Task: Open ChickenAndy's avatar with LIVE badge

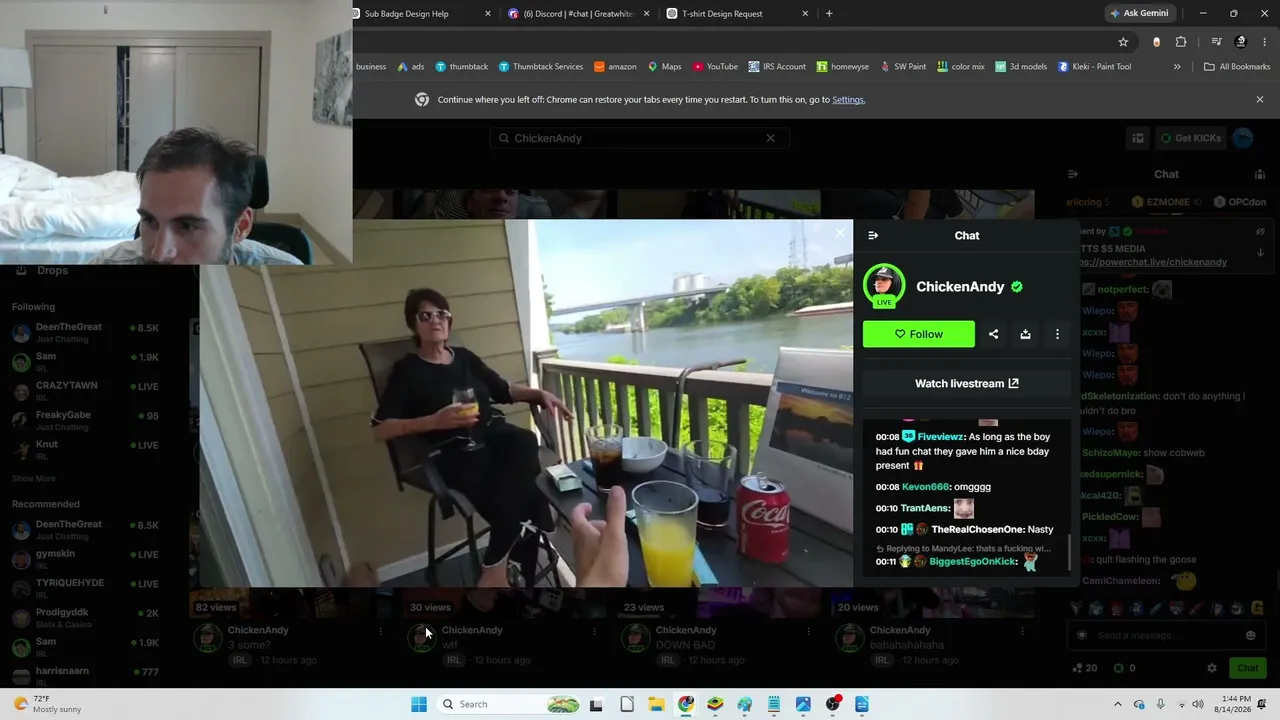Action: pos(884,287)
